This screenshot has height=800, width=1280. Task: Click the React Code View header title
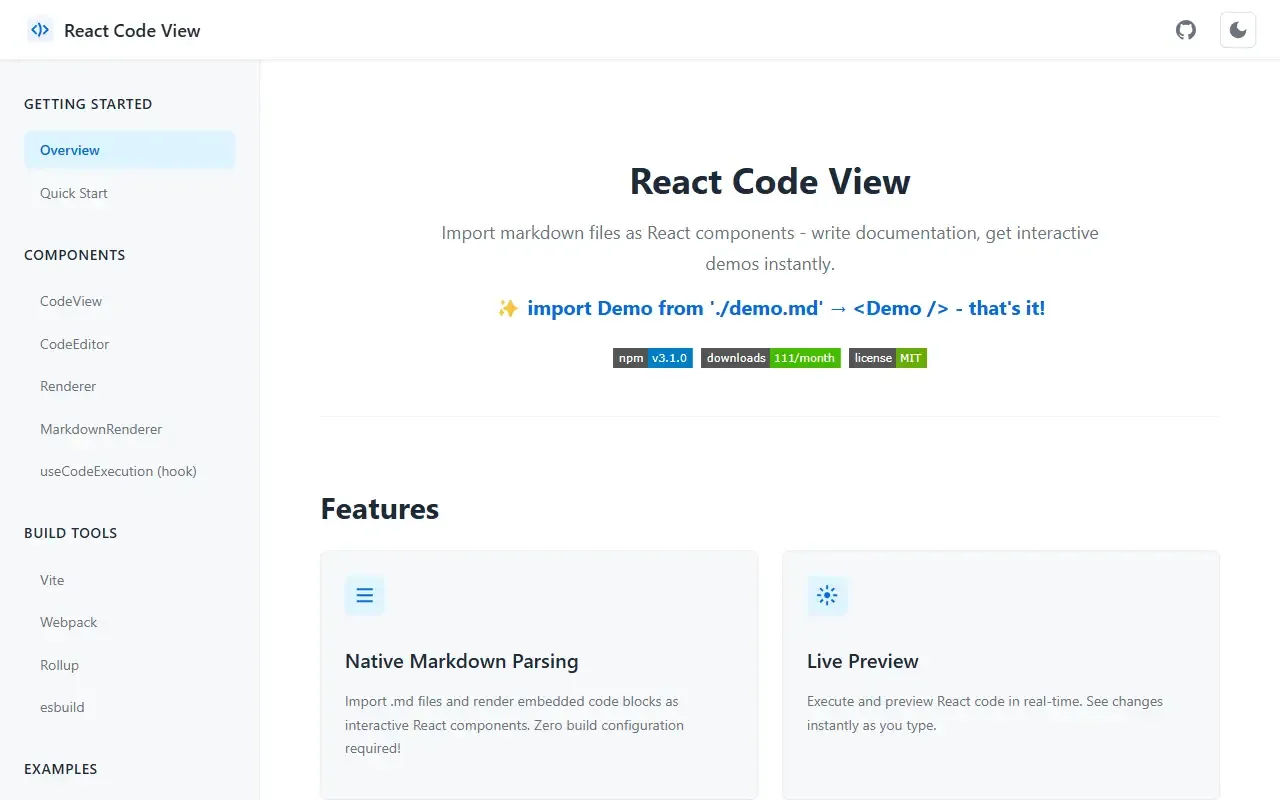[x=132, y=31]
